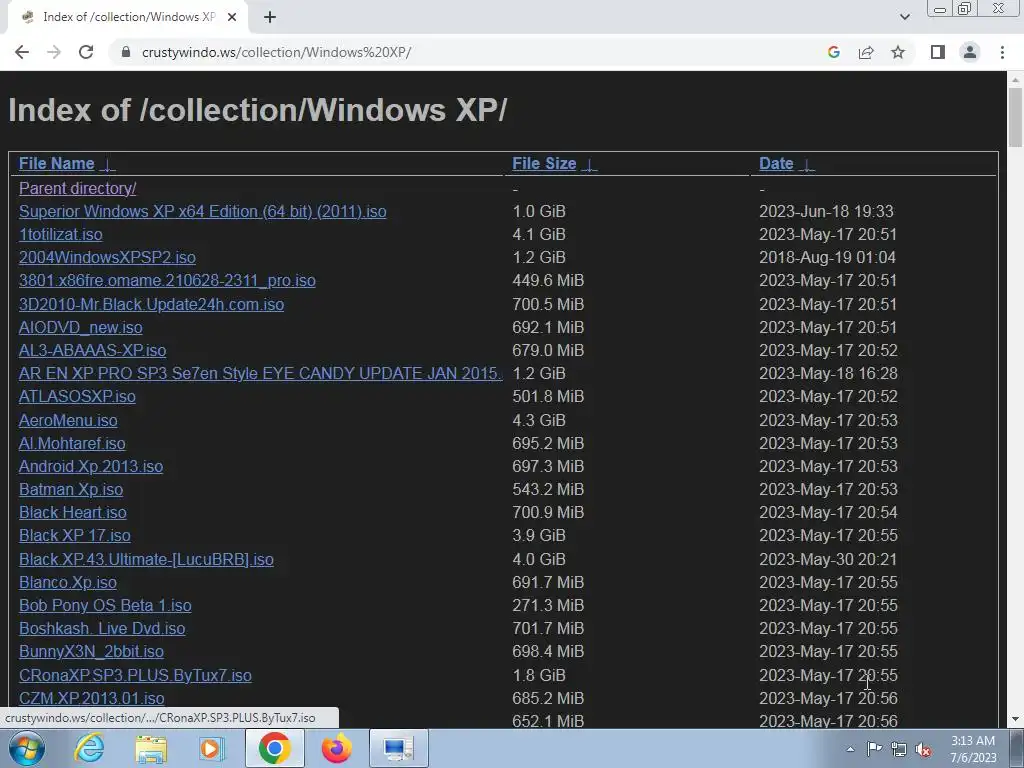1024x768 pixels.
Task: Go back to the previous page
Action: (x=22, y=52)
